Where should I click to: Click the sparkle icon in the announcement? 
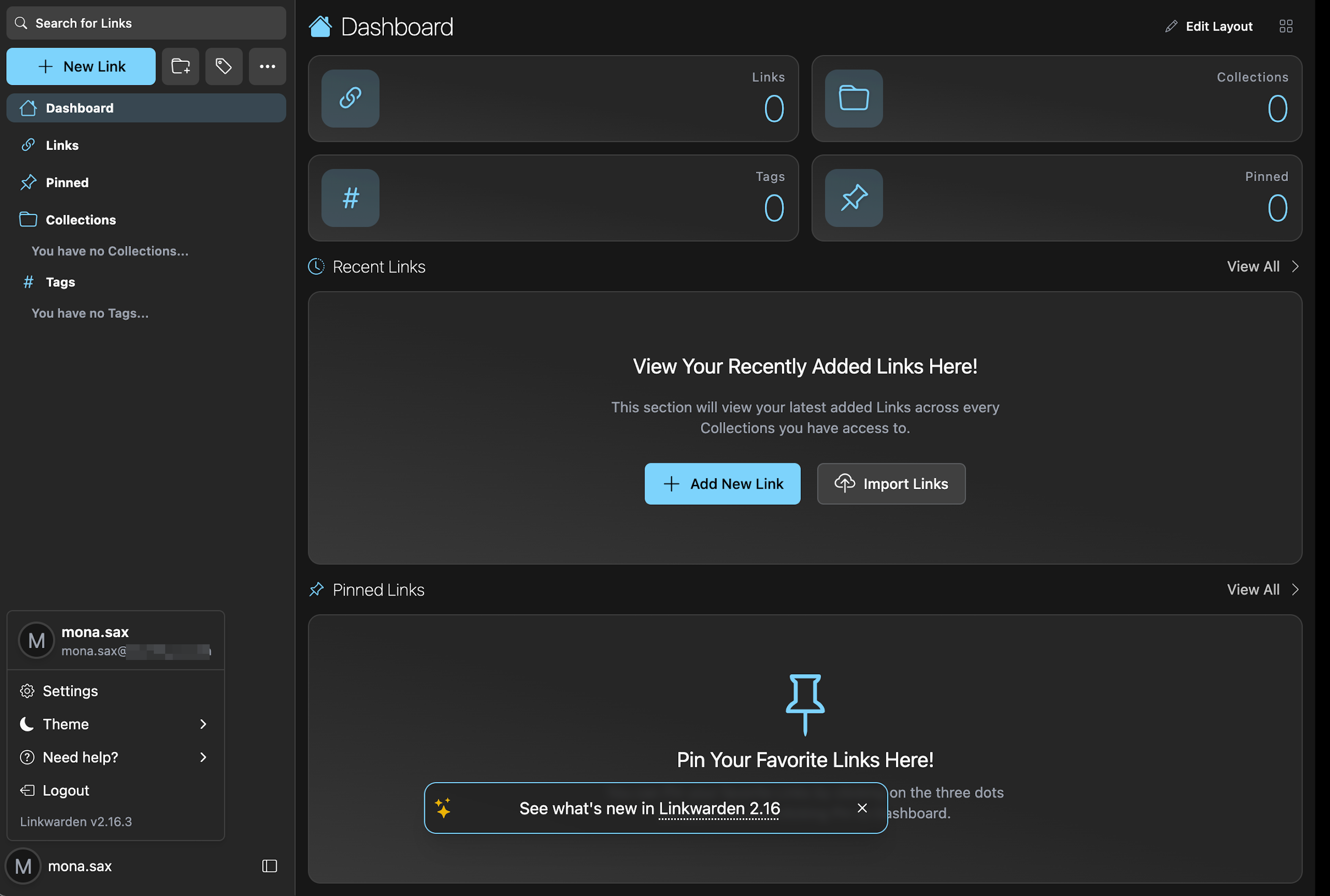[x=443, y=808]
